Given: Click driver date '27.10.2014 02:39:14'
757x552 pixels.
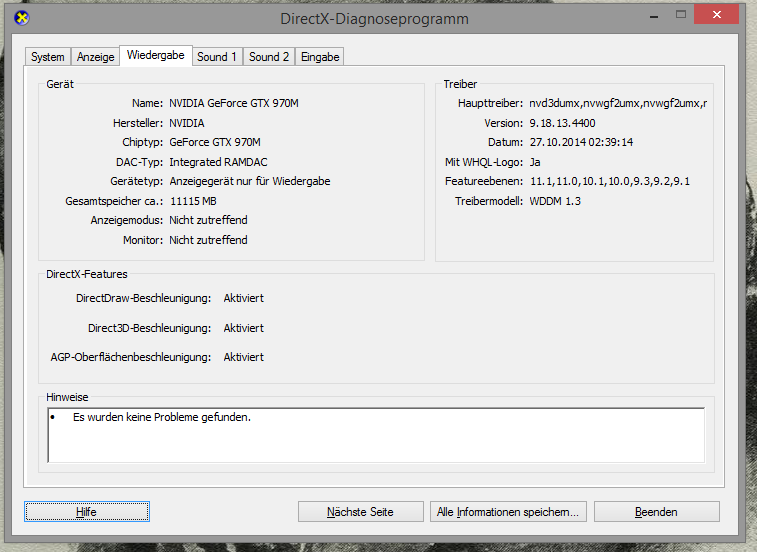Looking at the screenshot, I should click(581, 142).
